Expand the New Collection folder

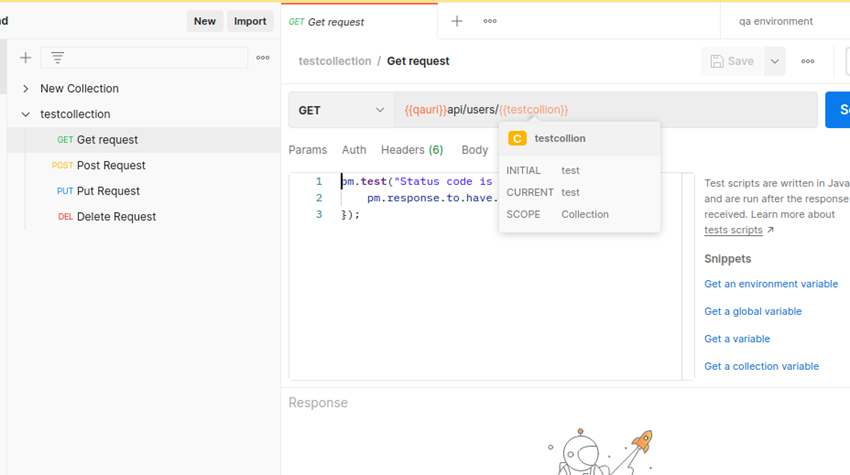26,89
